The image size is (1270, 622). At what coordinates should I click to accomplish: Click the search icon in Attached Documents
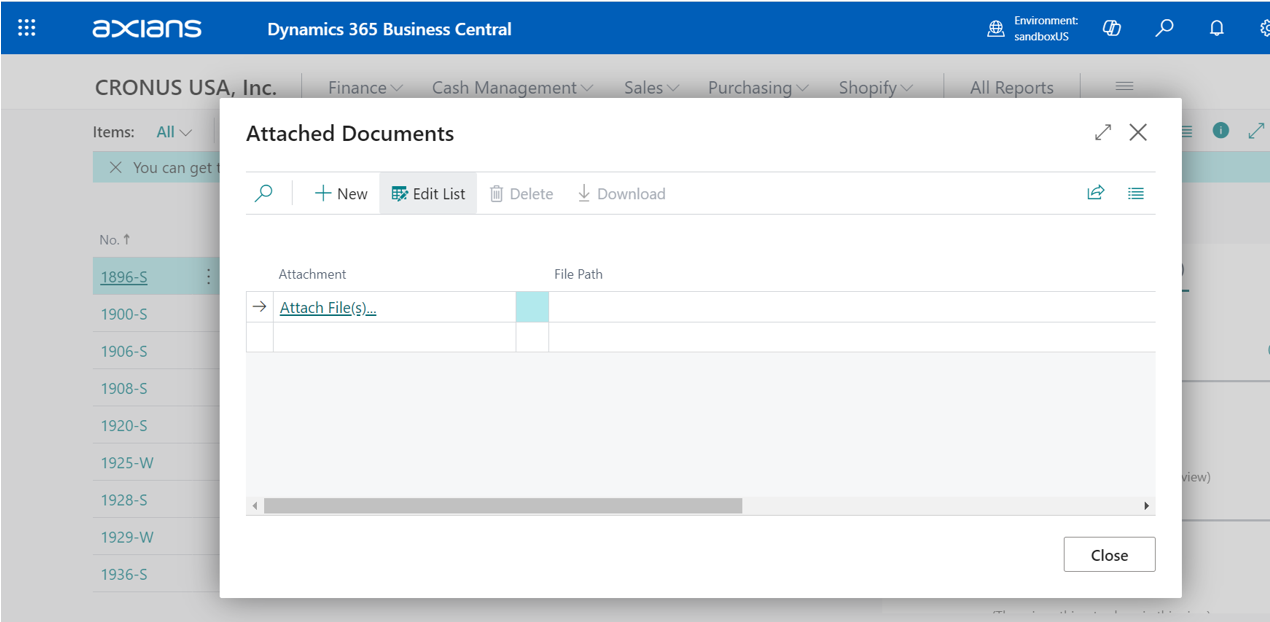[264, 194]
